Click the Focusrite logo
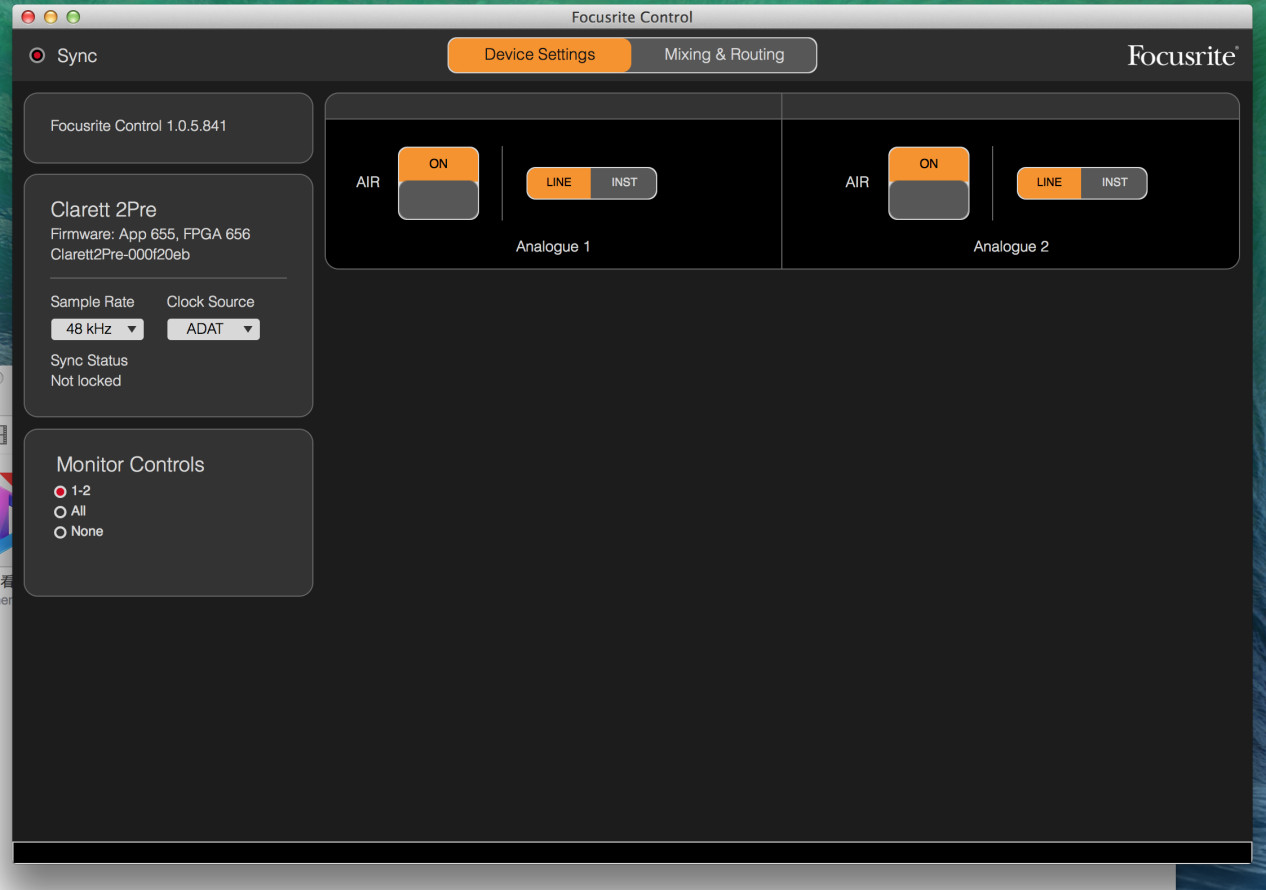The image size is (1266, 890). 1182,56
